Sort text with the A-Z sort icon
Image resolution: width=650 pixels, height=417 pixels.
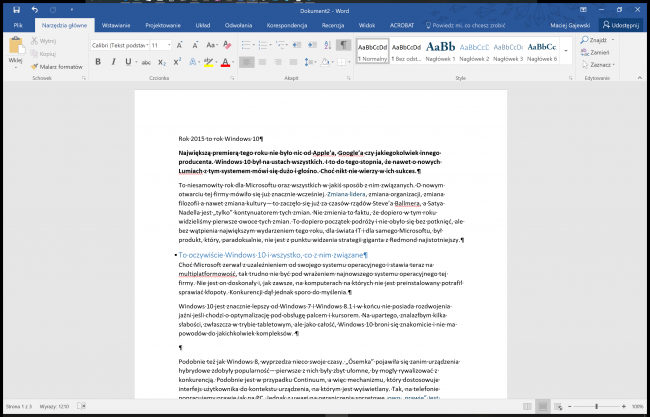click(327, 45)
